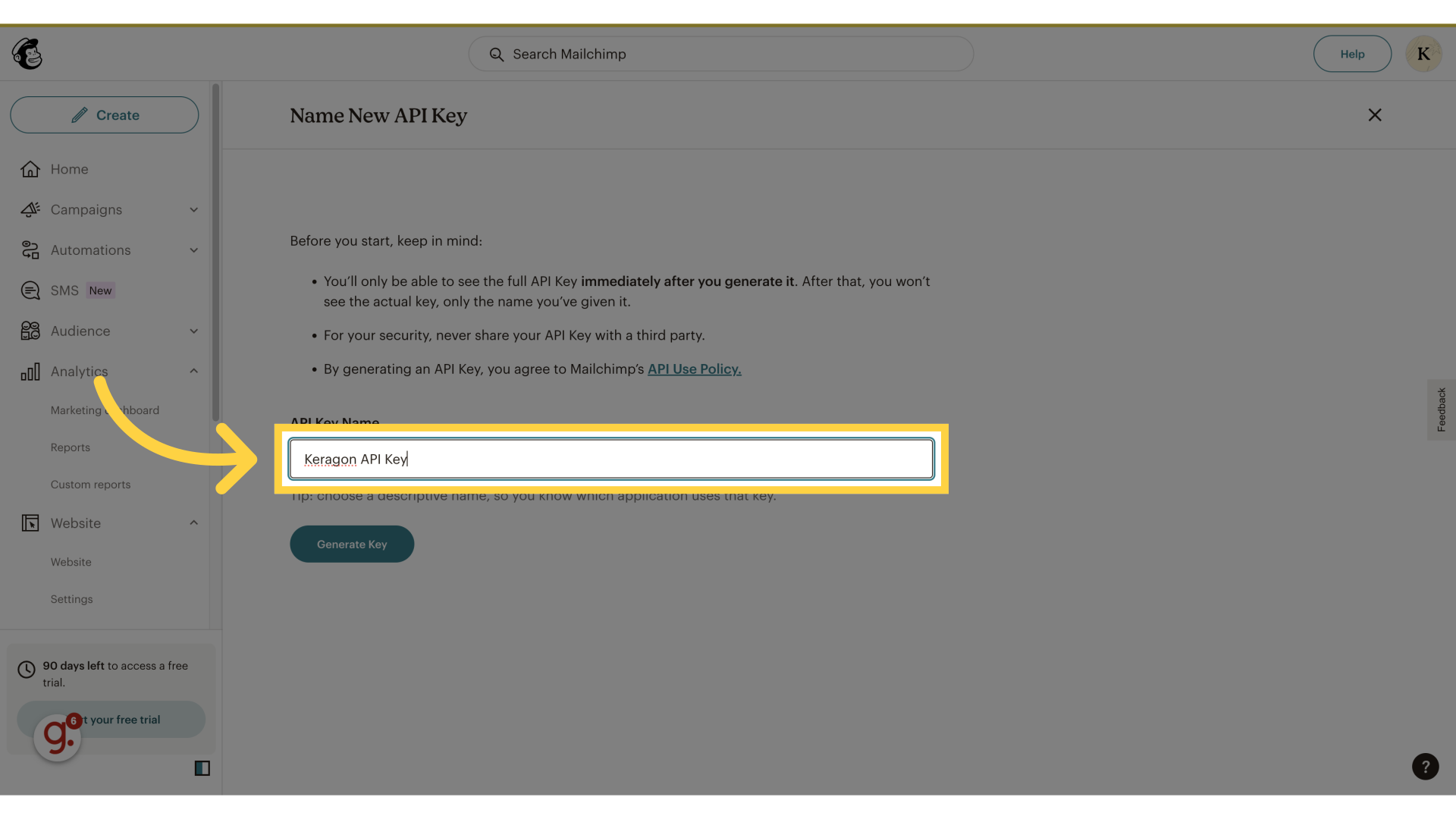Click the start your free trial button

pyautogui.click(x=111, y=719)
